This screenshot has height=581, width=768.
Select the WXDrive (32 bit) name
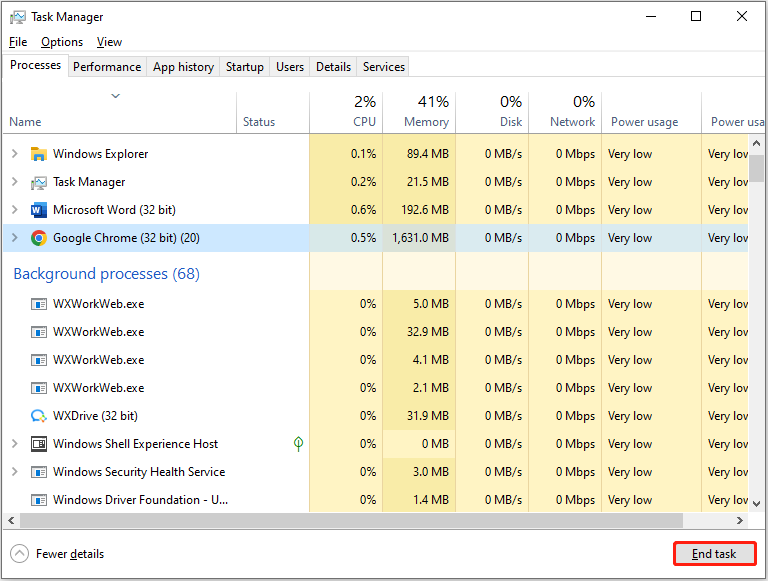pyautogui.click(x=95, y=416)
